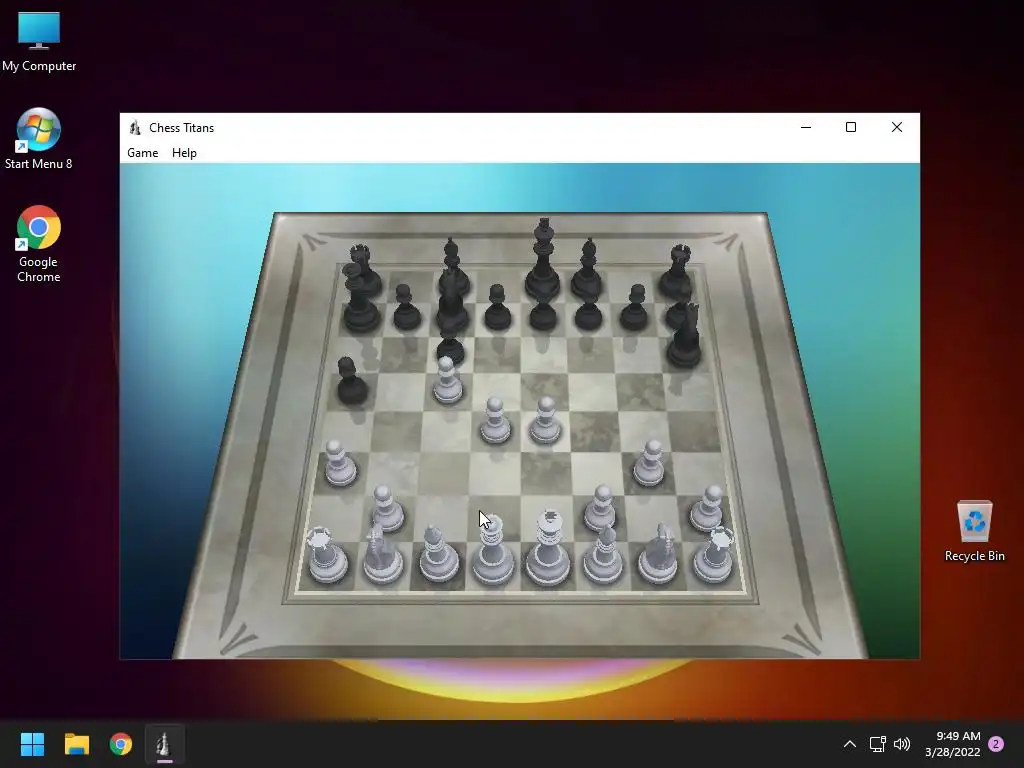Open My Computer desktop shortcut
This screenshot has width=1024, height=768.
click(x=39, y=41)
